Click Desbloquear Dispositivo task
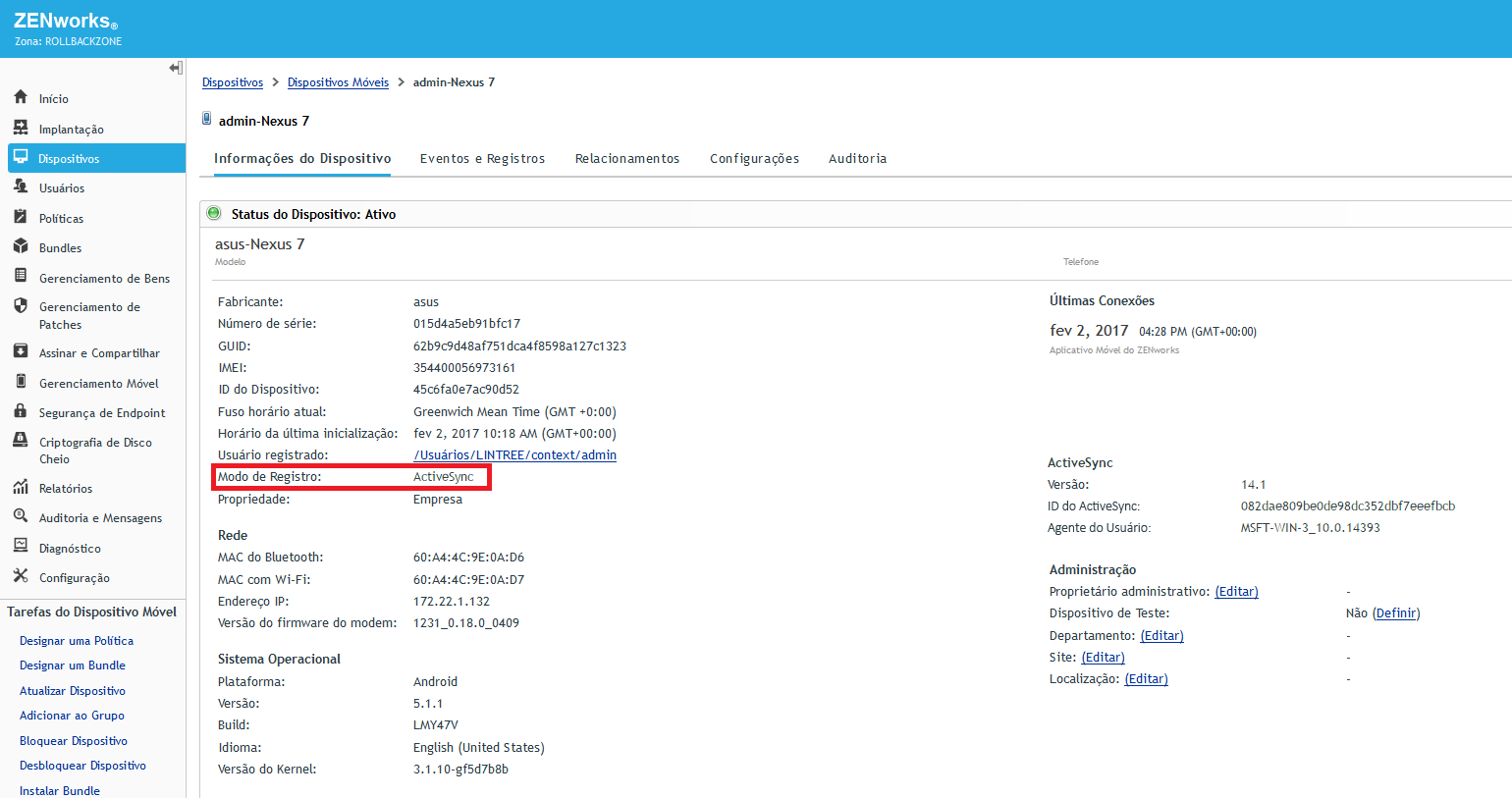This screenshot has width=1512, height=798. point(82,766)
